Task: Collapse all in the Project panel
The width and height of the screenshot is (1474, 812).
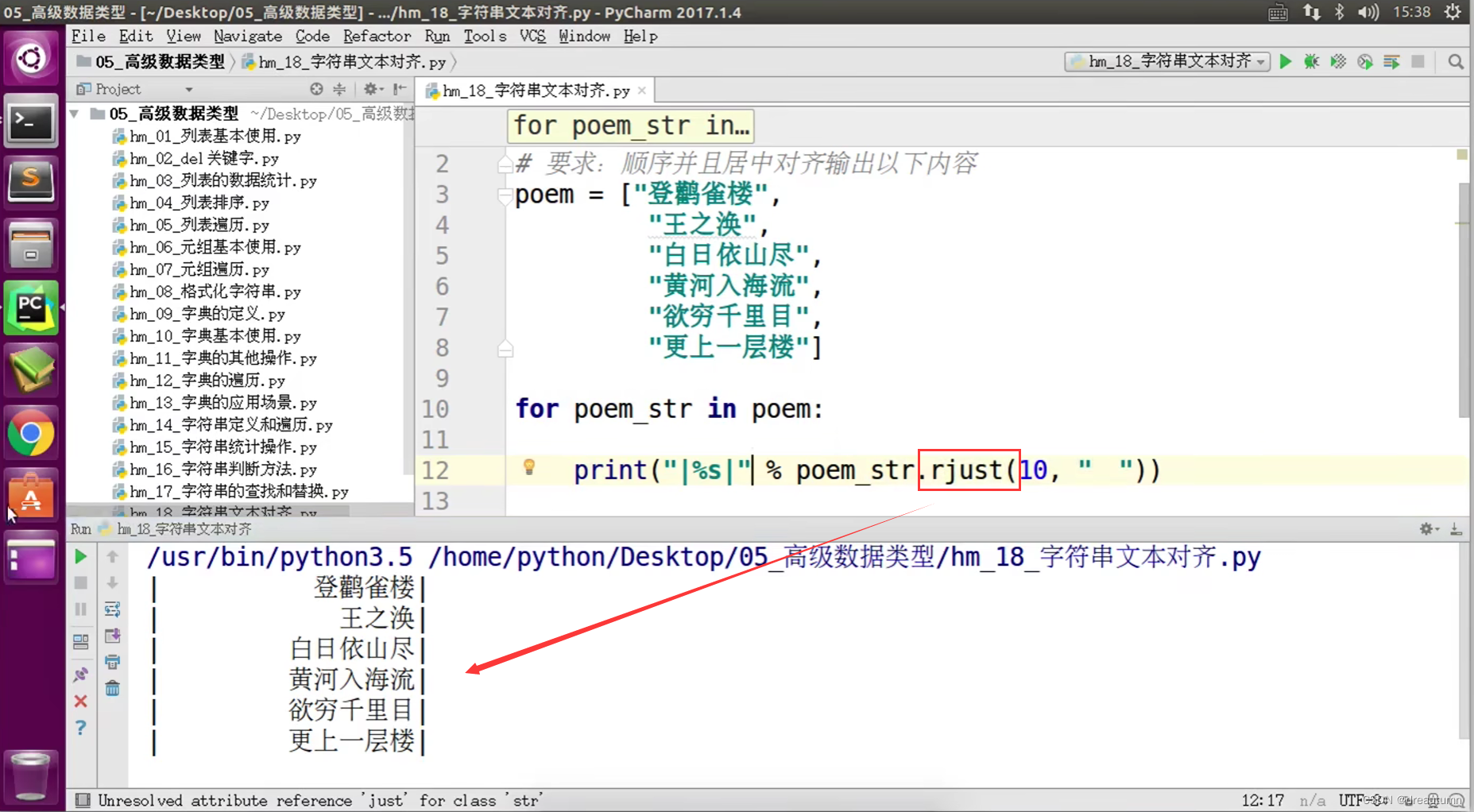Action: (x=339, y=89)
